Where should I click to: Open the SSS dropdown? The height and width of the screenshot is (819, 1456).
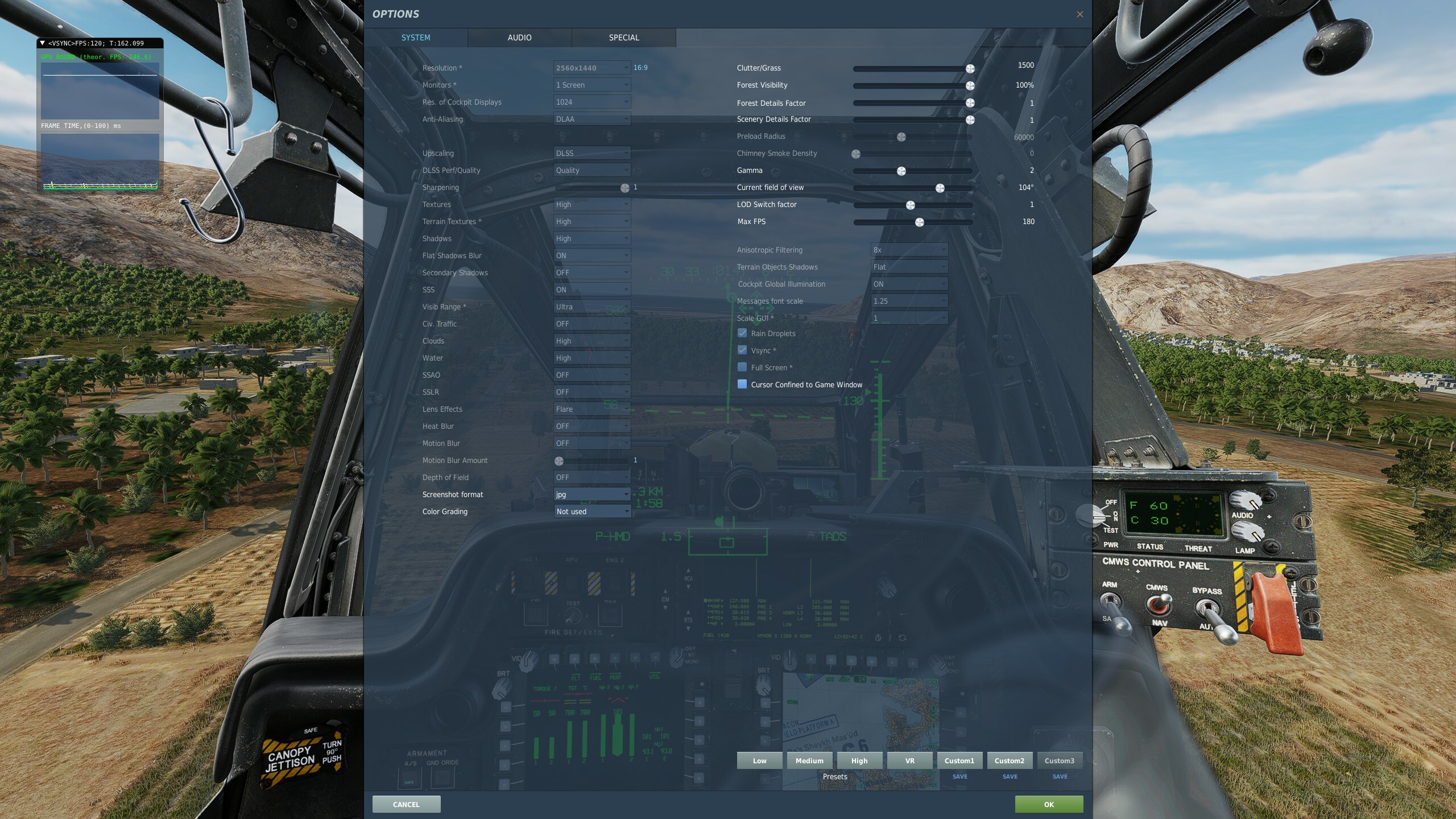(x=592, y=289)
